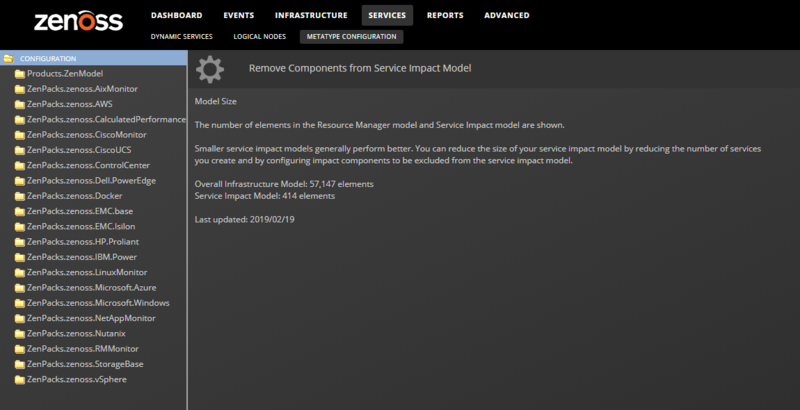
Task: Click the HP.Proliant folder icon
Action: coord(20,242)
